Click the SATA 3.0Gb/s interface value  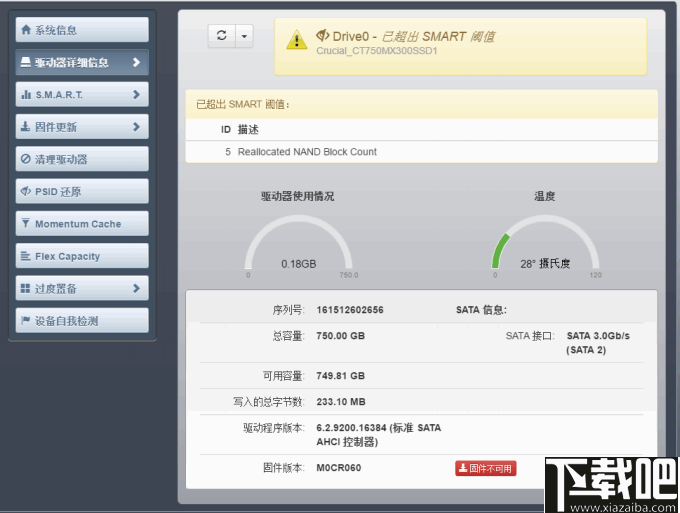point(598,343)
